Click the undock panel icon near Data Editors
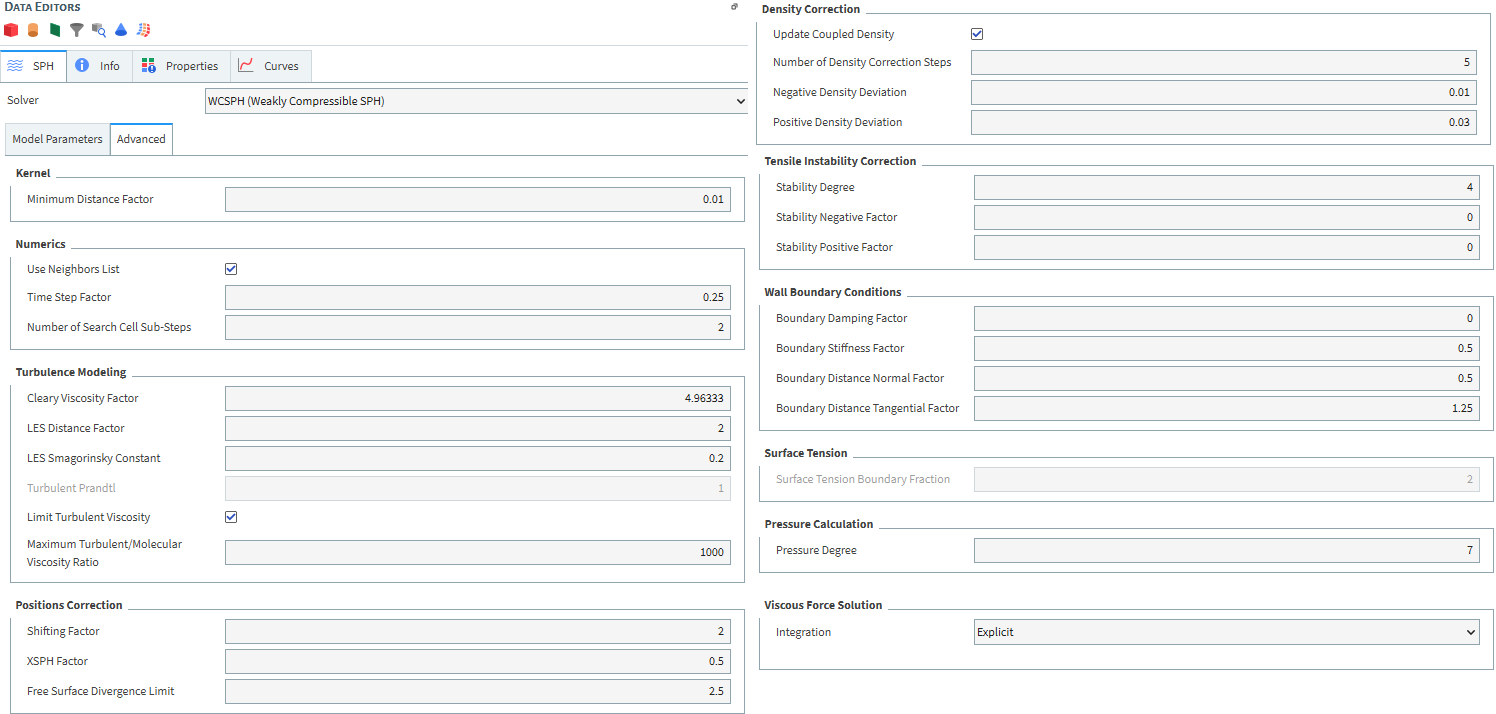 [x=735, y=7]
